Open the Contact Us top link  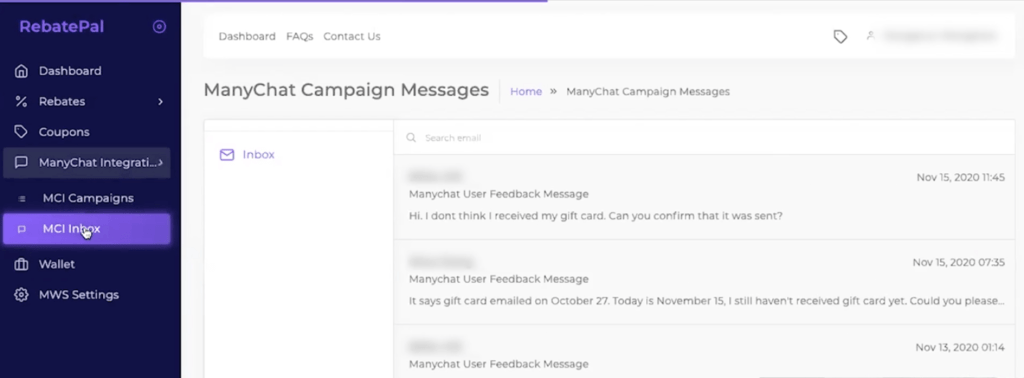[352, 37]
